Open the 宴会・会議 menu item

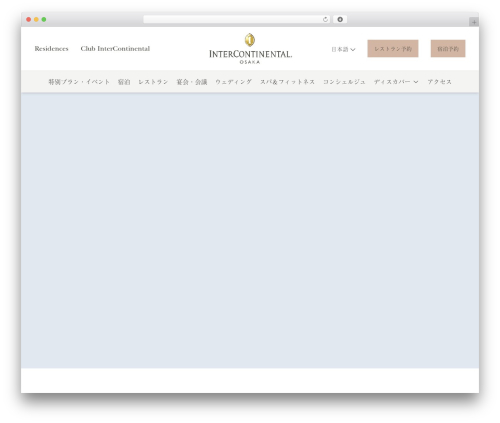click(x=192, y=82)
